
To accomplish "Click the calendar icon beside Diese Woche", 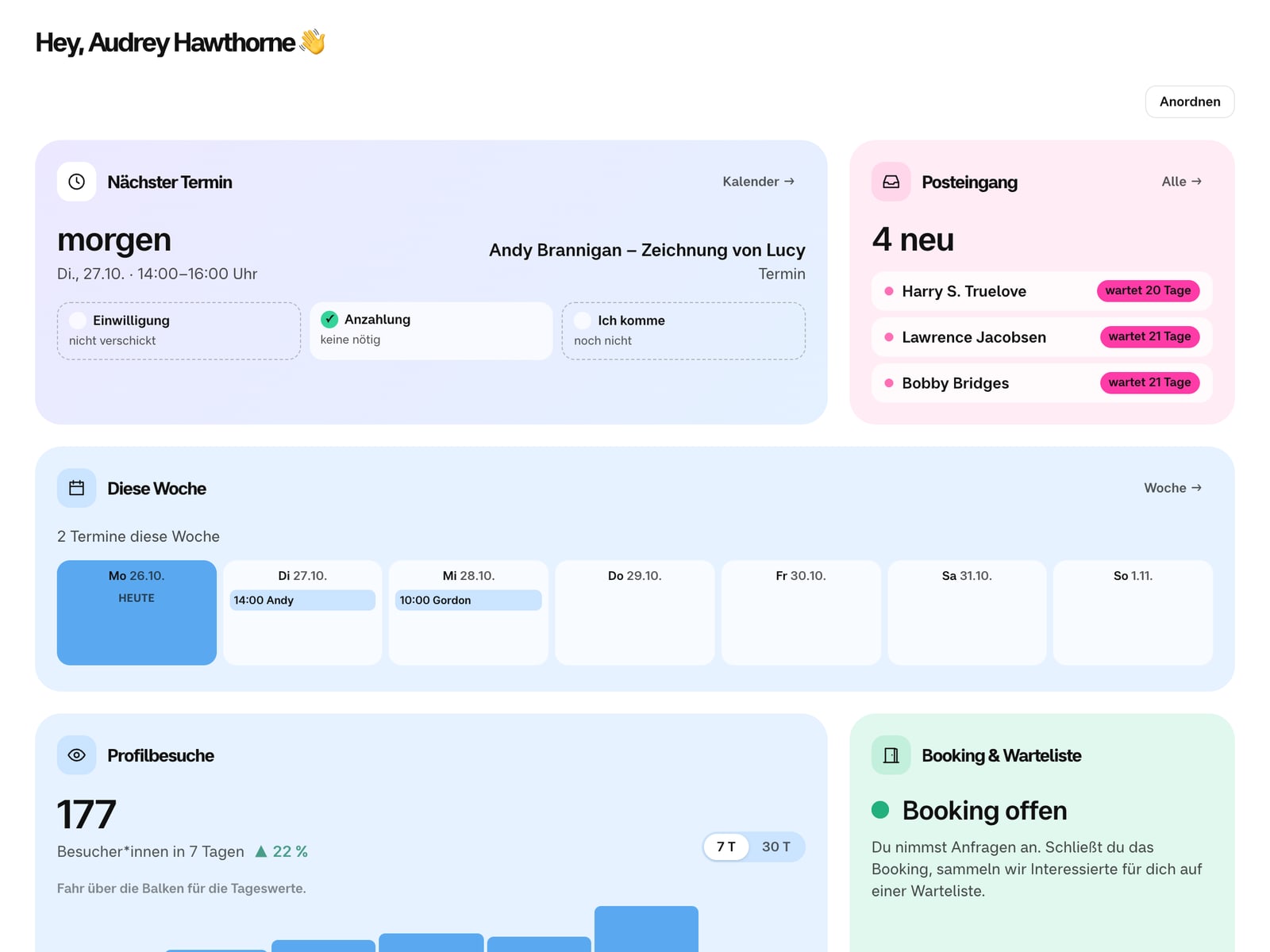I will (76, 488).
